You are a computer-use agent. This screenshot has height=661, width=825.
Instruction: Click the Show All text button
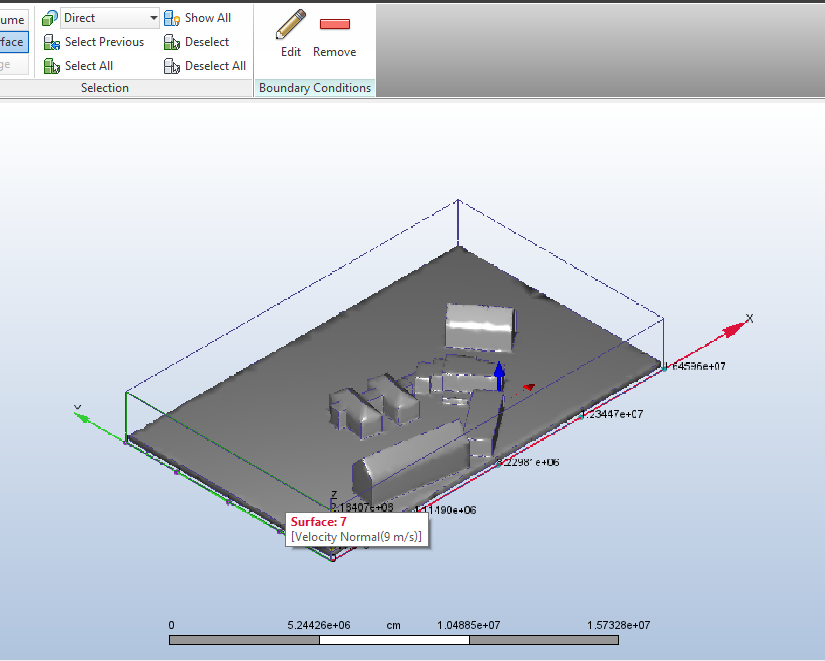click(x=208, y=18)
